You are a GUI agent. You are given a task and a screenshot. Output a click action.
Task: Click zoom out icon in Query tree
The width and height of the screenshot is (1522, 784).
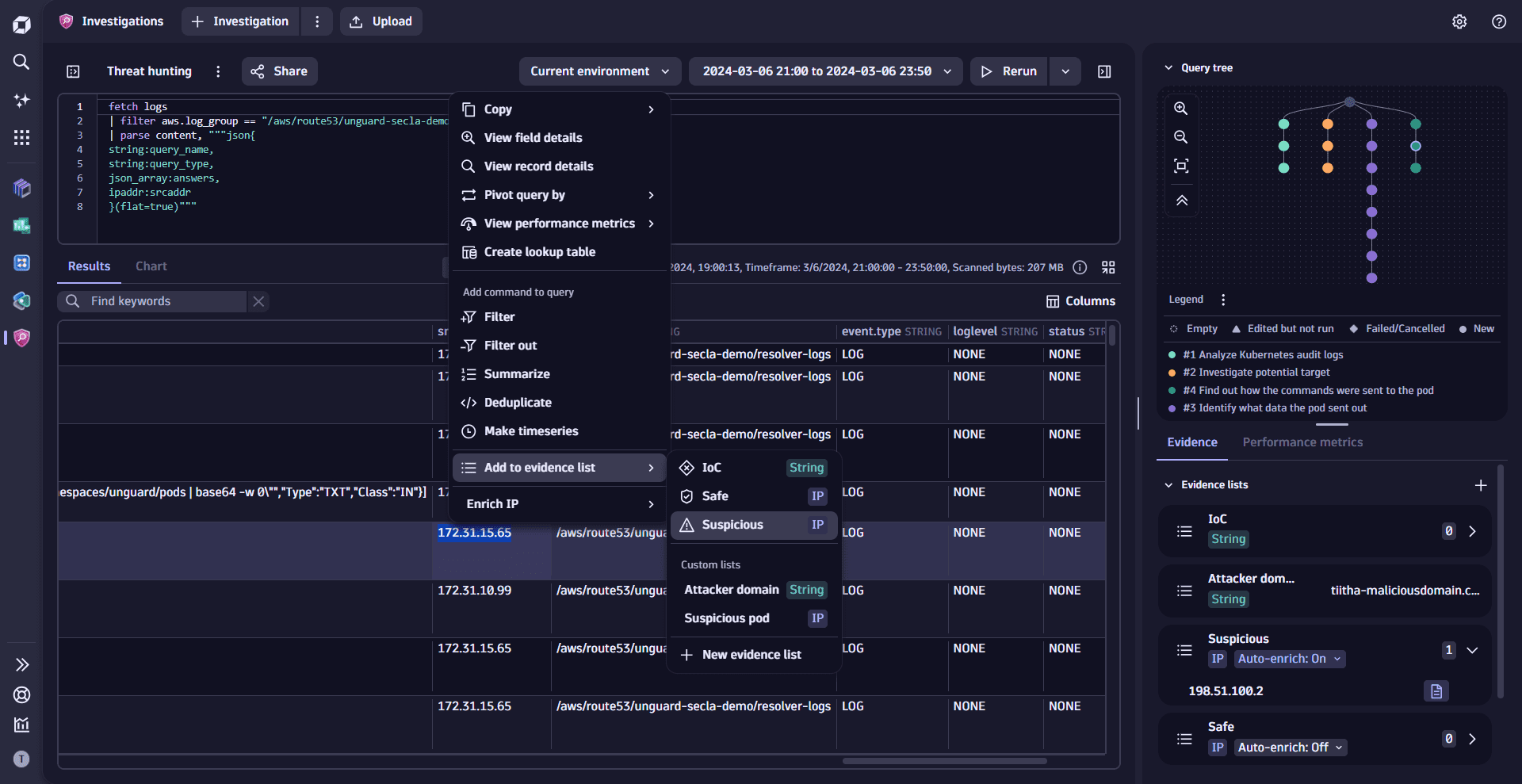pos(1181,137)
